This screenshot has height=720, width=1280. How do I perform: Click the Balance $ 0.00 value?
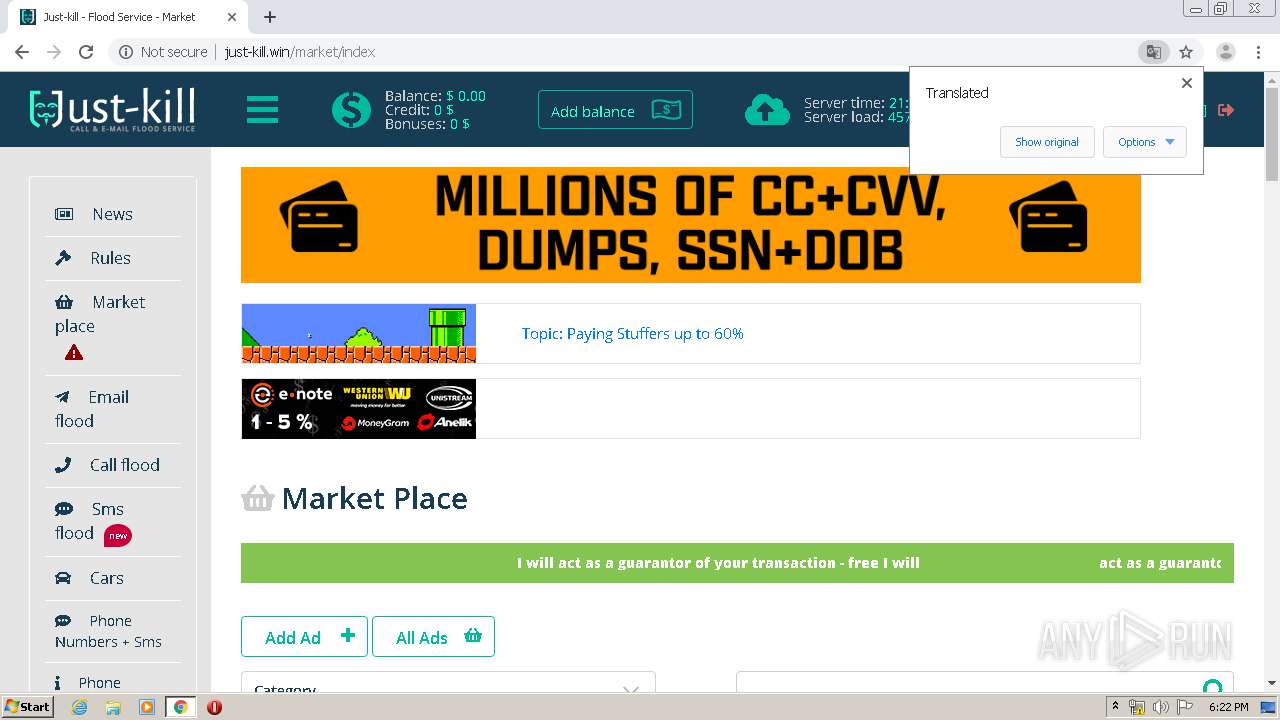pyautogui.click(x=466, y=96)
